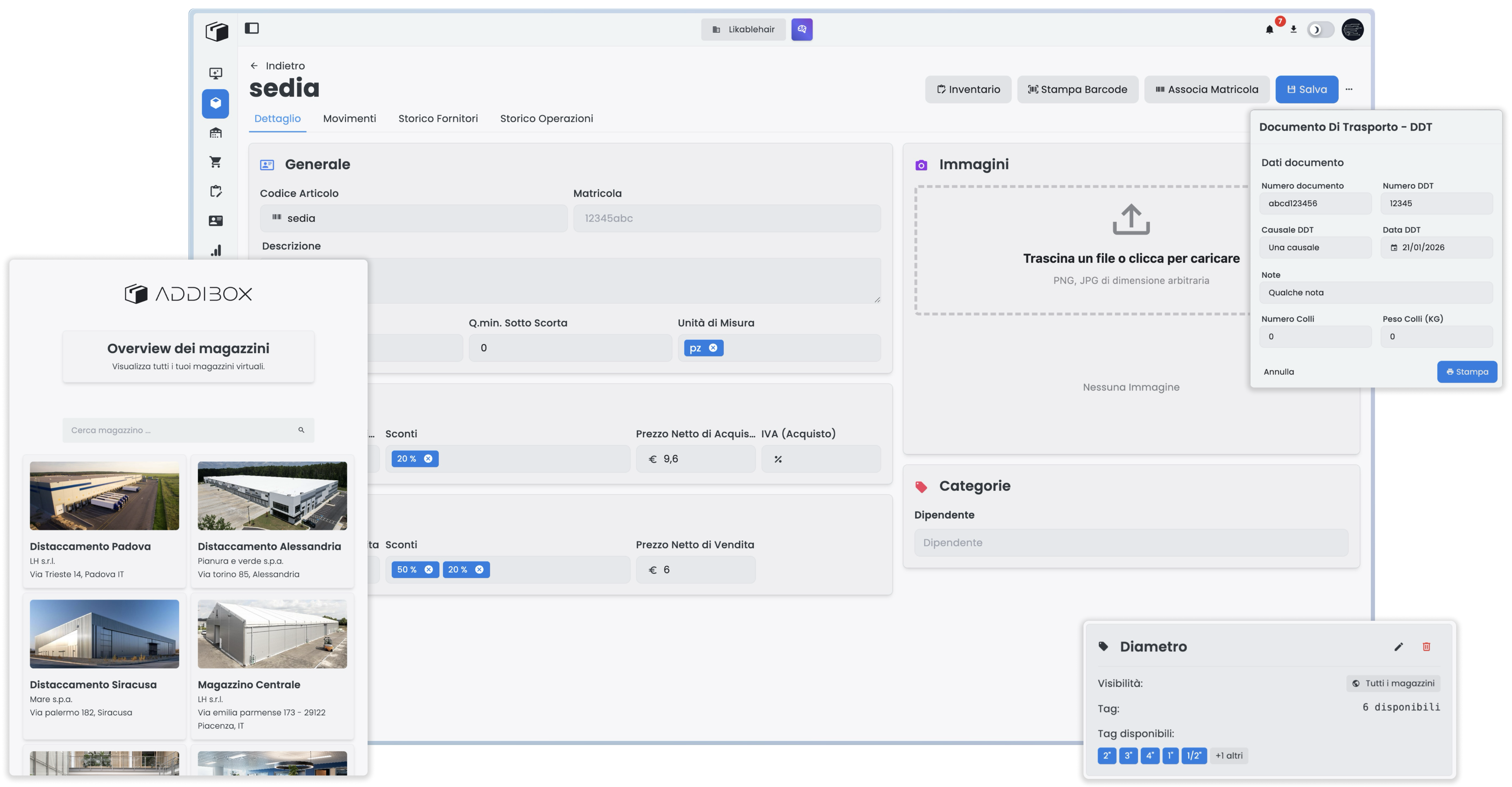
Task: Open the contacts card icon in sidebar
Action: 215,221
